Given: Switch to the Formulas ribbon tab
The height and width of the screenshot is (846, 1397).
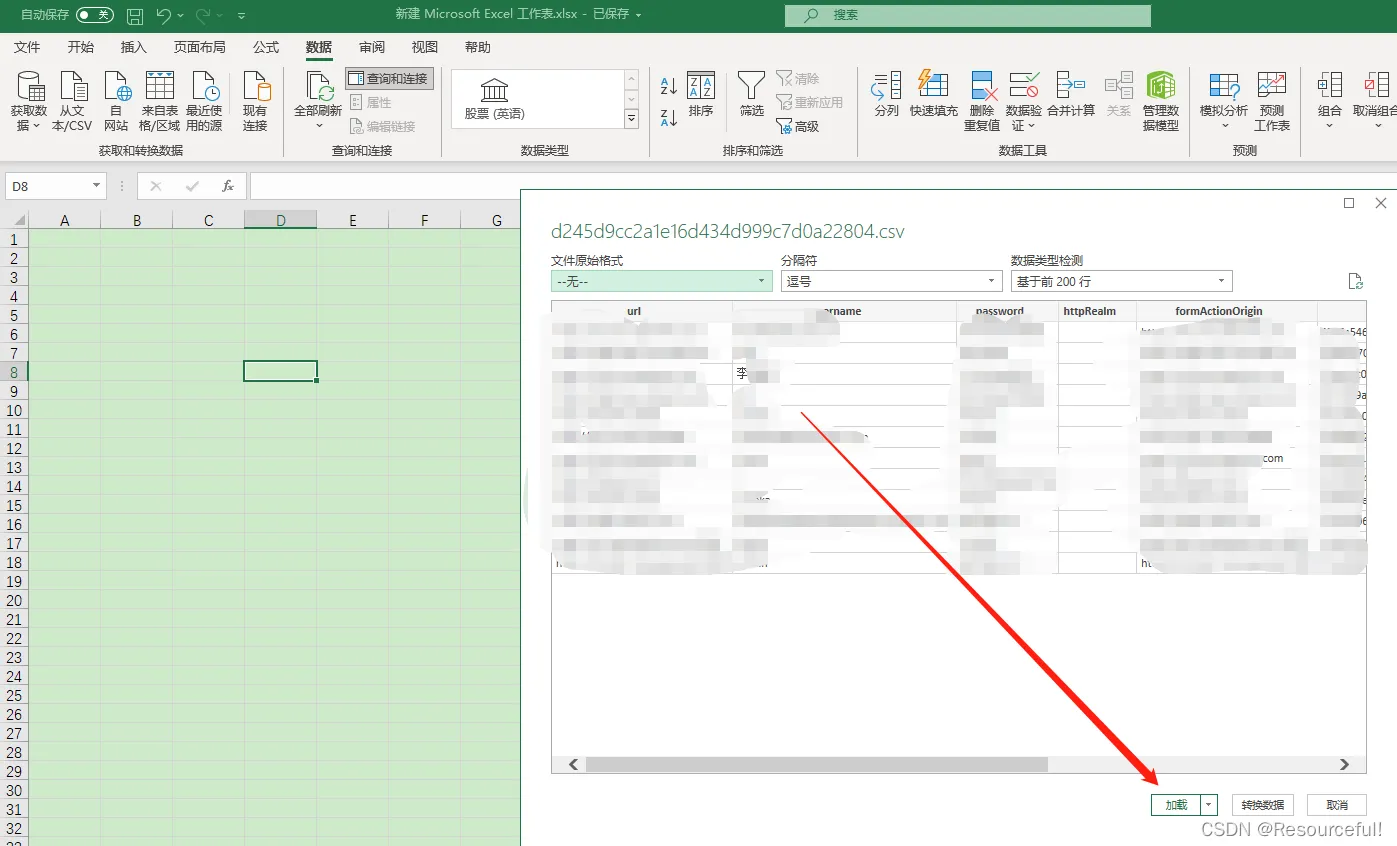Looking at the screenshot, I should pos(266,47).
